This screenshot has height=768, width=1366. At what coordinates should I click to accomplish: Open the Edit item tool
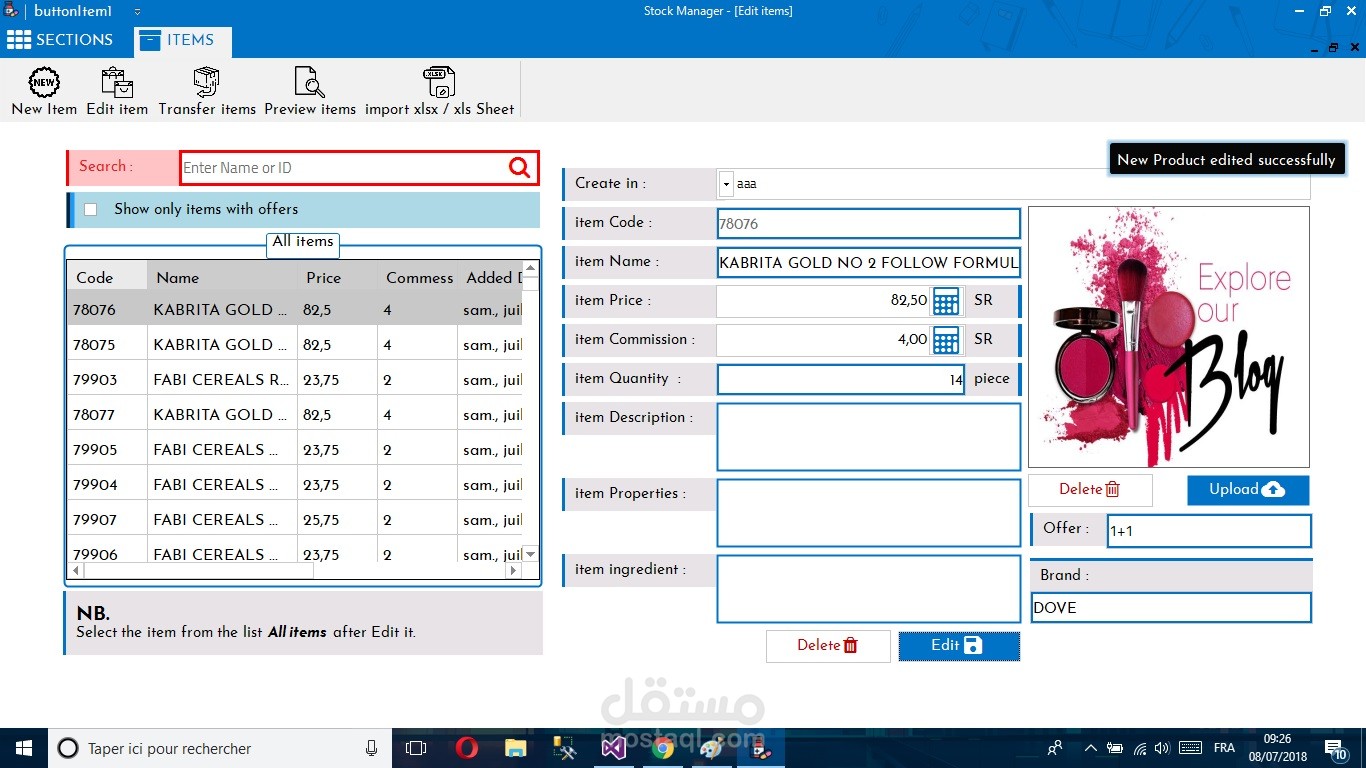click(x=117, y=91)
